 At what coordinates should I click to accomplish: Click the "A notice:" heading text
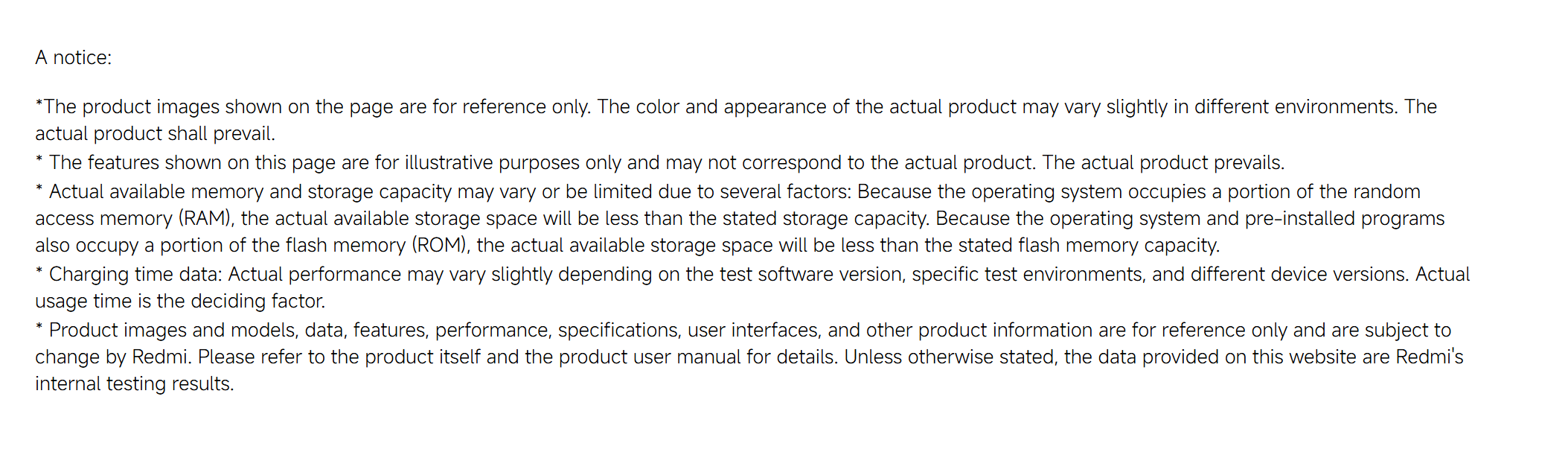coord(73,58)
